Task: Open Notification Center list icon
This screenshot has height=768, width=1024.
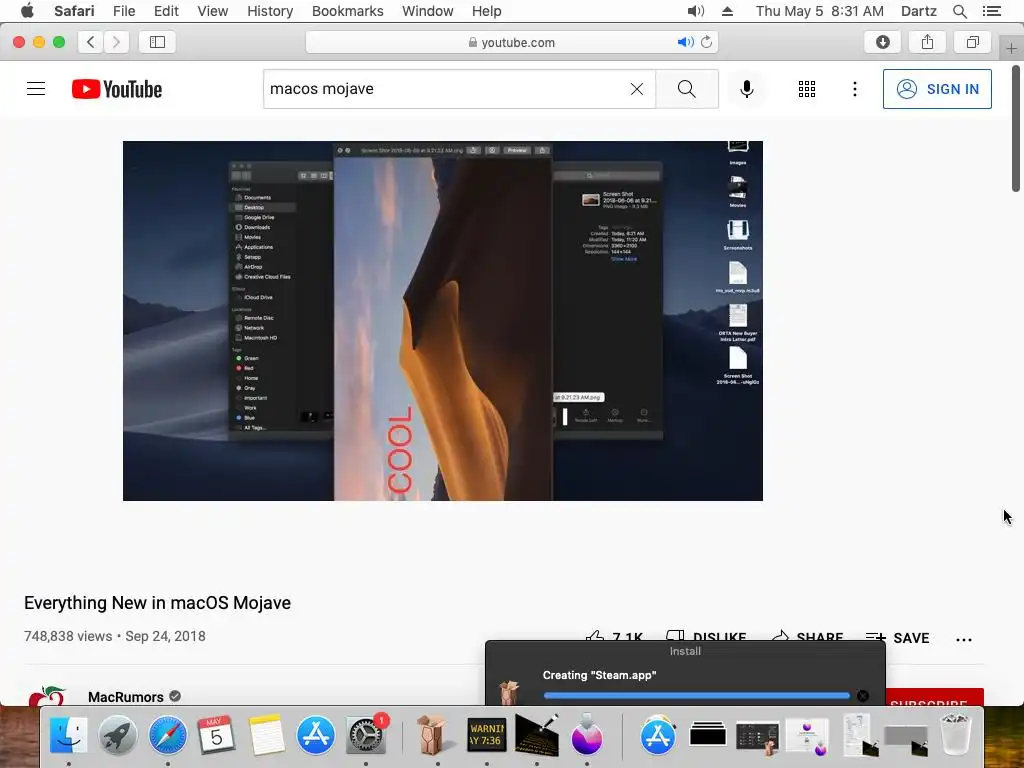Action: pyautogui.click(x=991, y=11)
